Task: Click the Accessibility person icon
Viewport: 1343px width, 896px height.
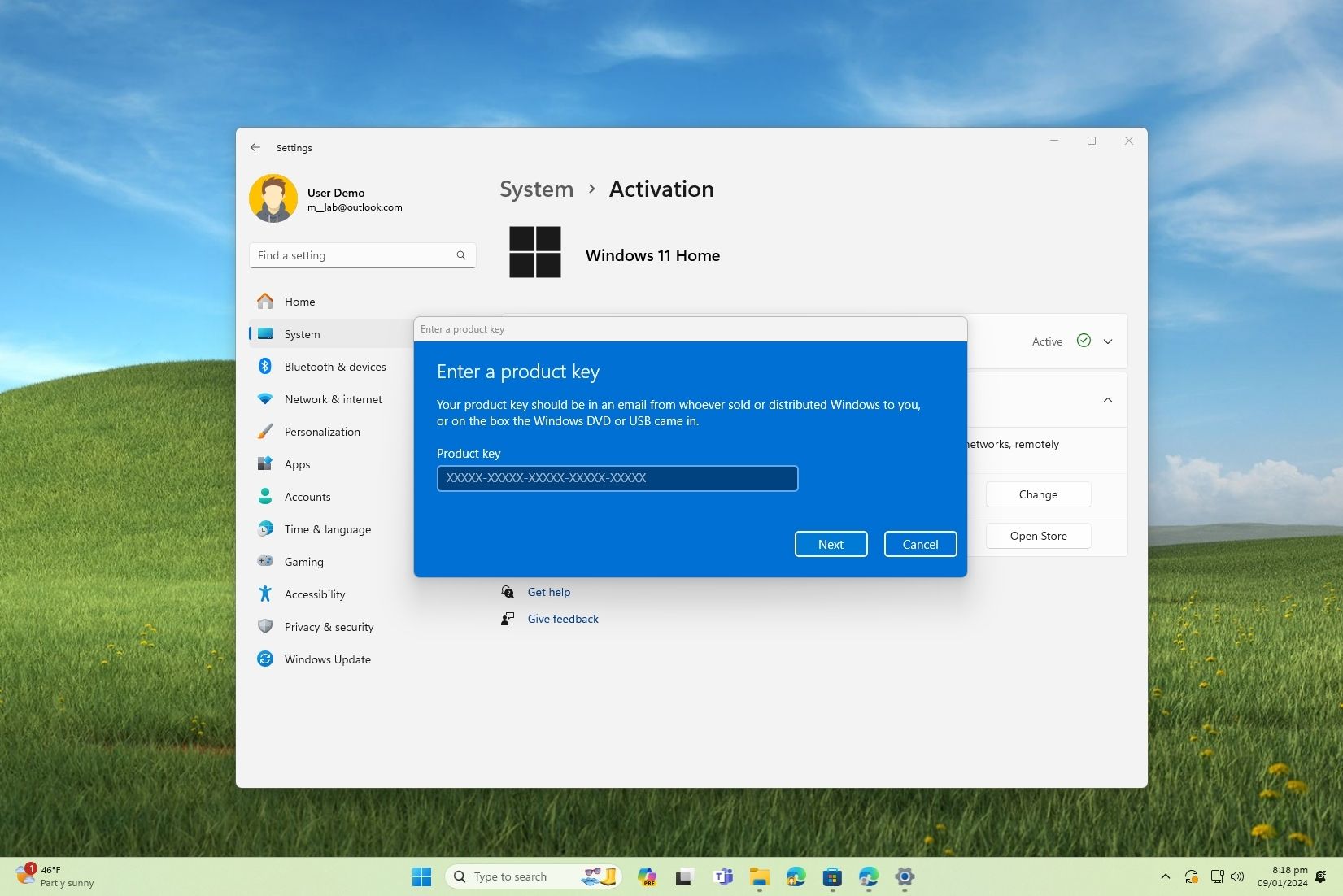Action: pyautogui.click(x=265, y=594)
